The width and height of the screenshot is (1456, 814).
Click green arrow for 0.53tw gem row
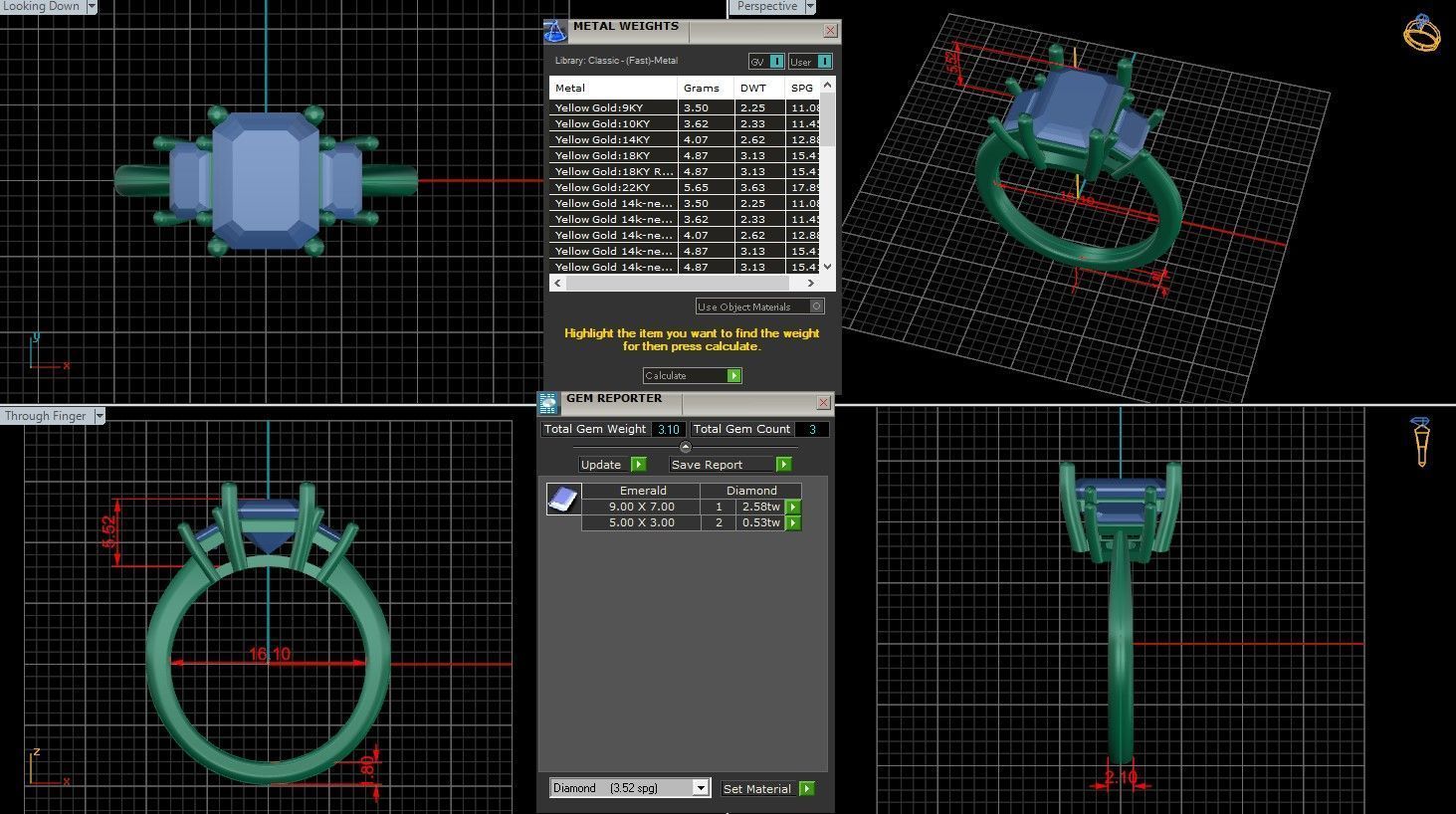(793, 522)
